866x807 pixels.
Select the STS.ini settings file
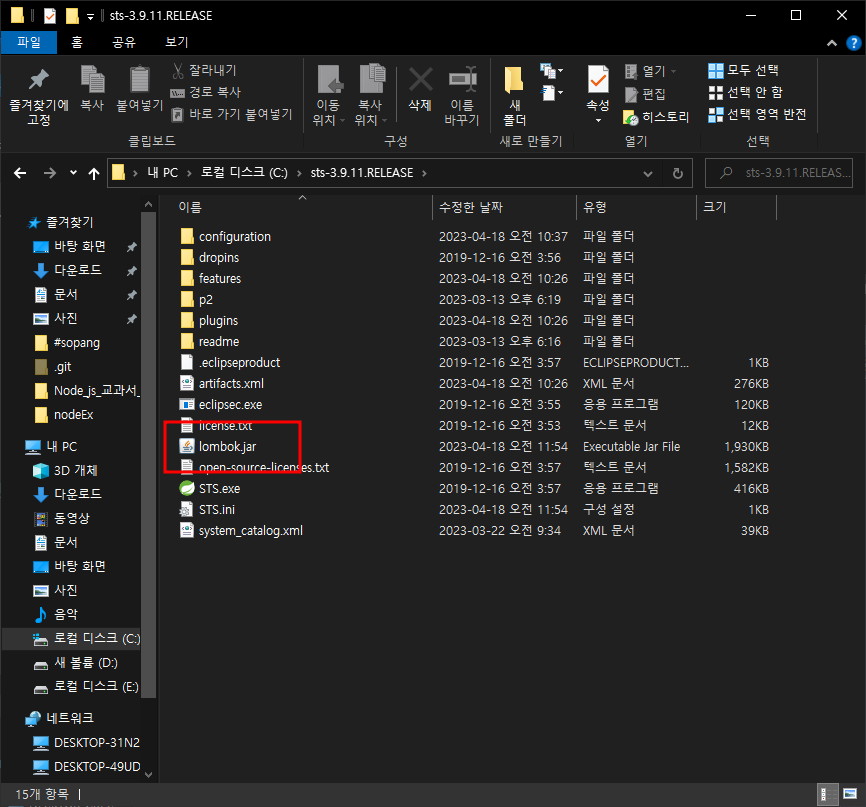pos(216,509)
